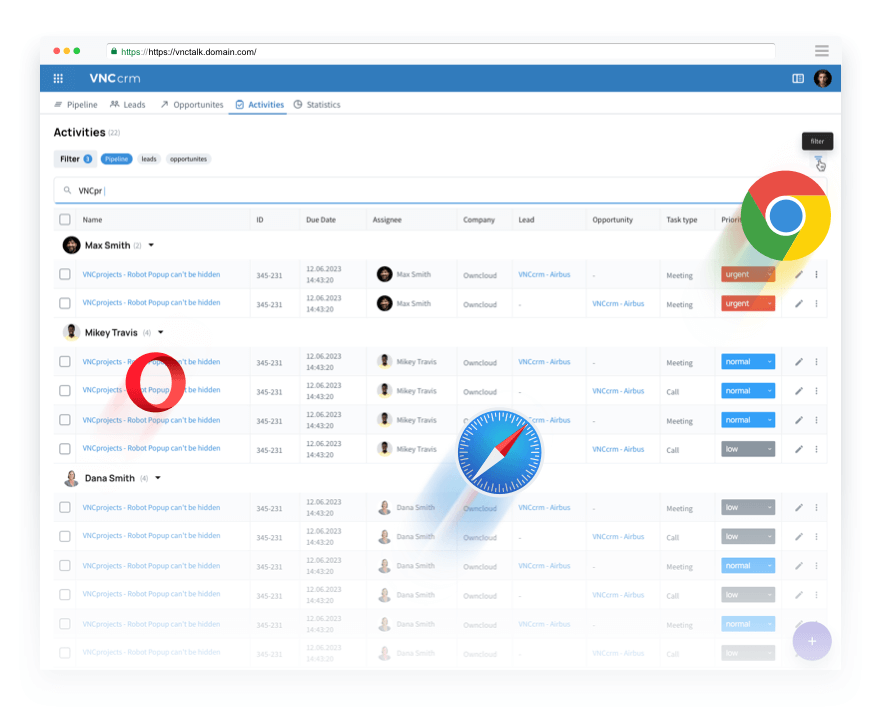Open activity link in Max Smith's lead row
This screenshot has height=720, width=881.
coord(151,274)
